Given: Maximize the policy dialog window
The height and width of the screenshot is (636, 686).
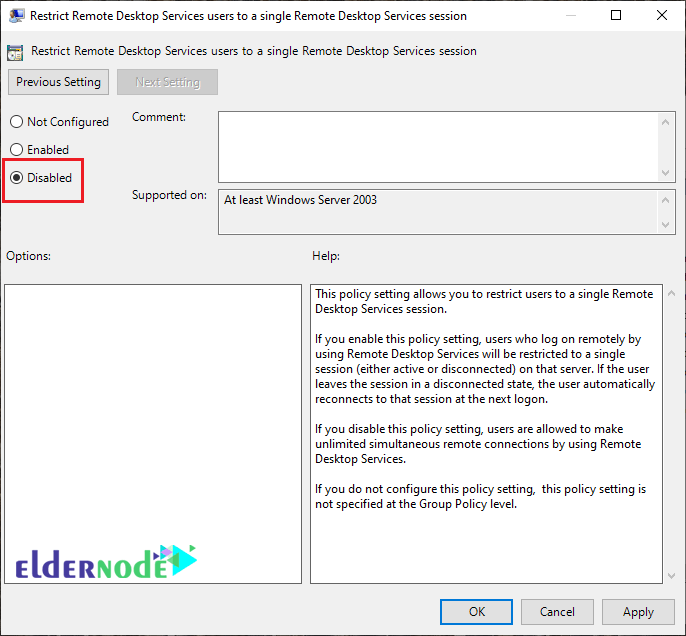Looking at the screenshot, I should (x=616, y=15).
